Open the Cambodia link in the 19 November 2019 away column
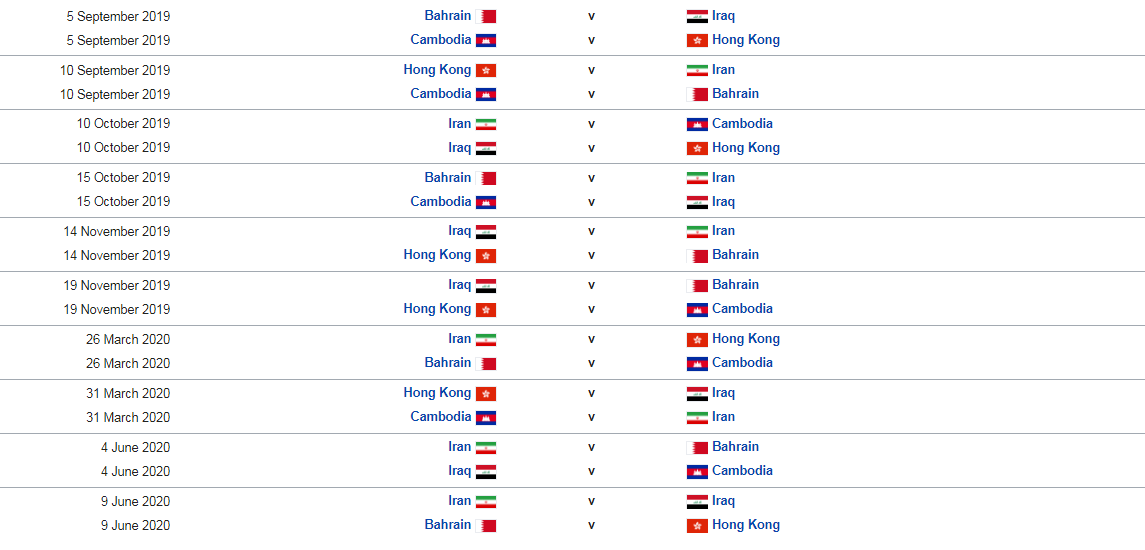Image resolution: width=1145 pixels, height=550 pixels. tap(743, 309)
